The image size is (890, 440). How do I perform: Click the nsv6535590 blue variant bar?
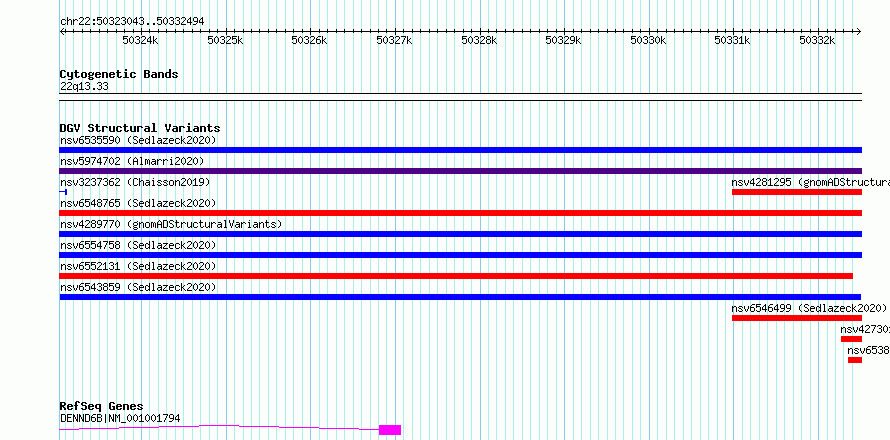tap(460, 150)
